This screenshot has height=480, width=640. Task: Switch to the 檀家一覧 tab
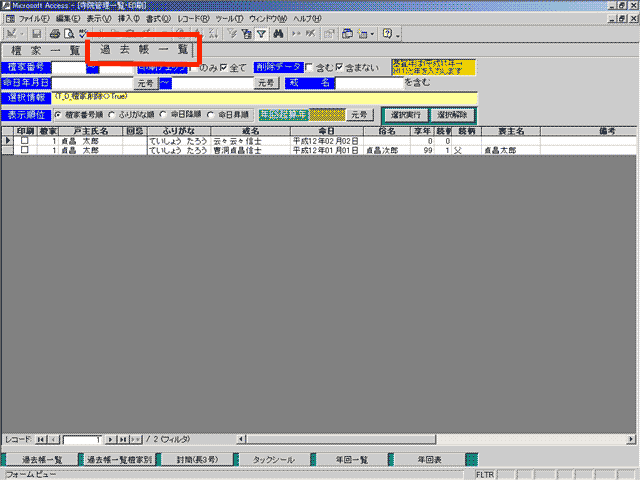(x=44, y=50)
